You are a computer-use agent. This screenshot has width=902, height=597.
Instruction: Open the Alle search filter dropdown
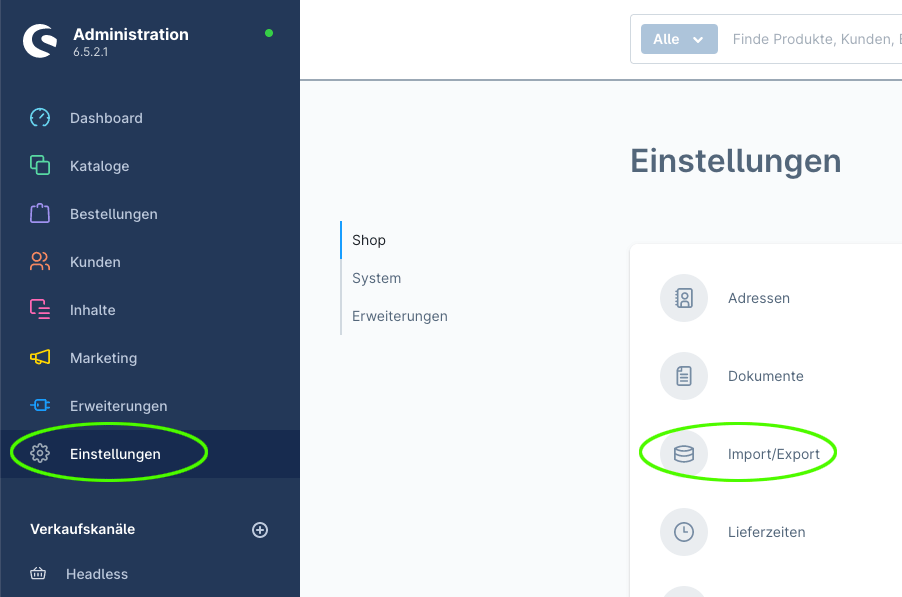[679, 39]
